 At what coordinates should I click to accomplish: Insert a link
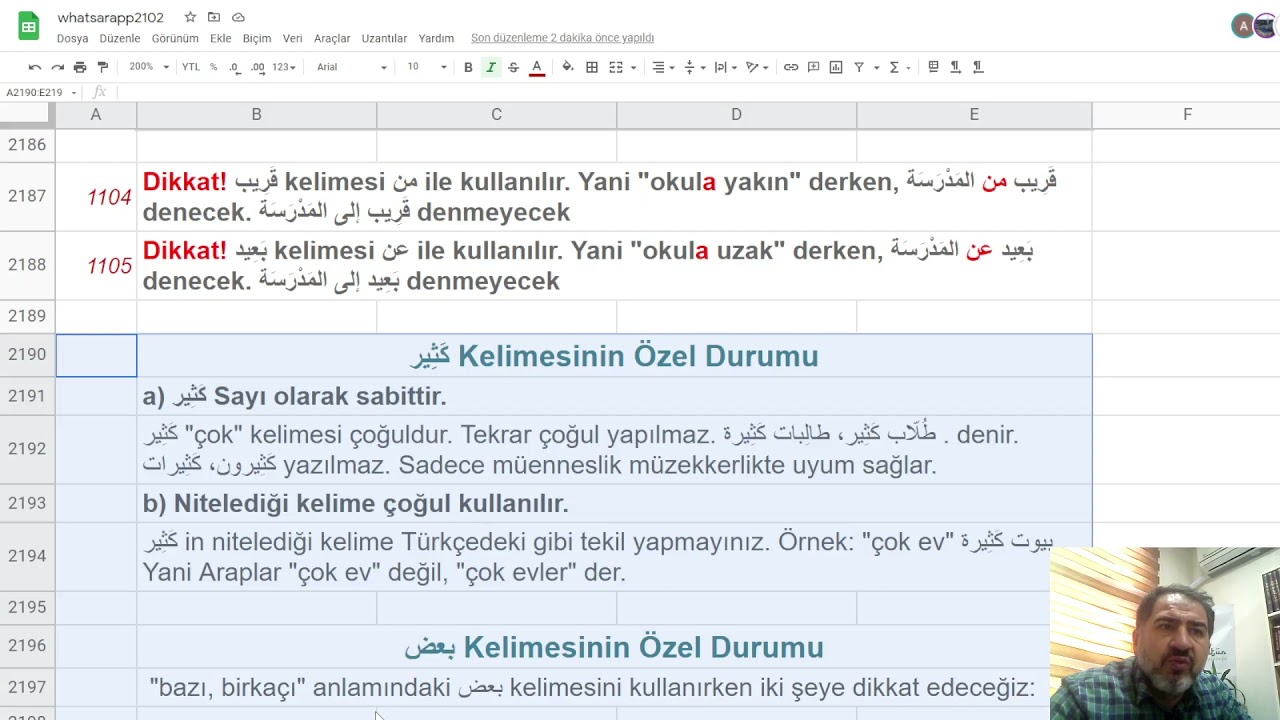791,67
